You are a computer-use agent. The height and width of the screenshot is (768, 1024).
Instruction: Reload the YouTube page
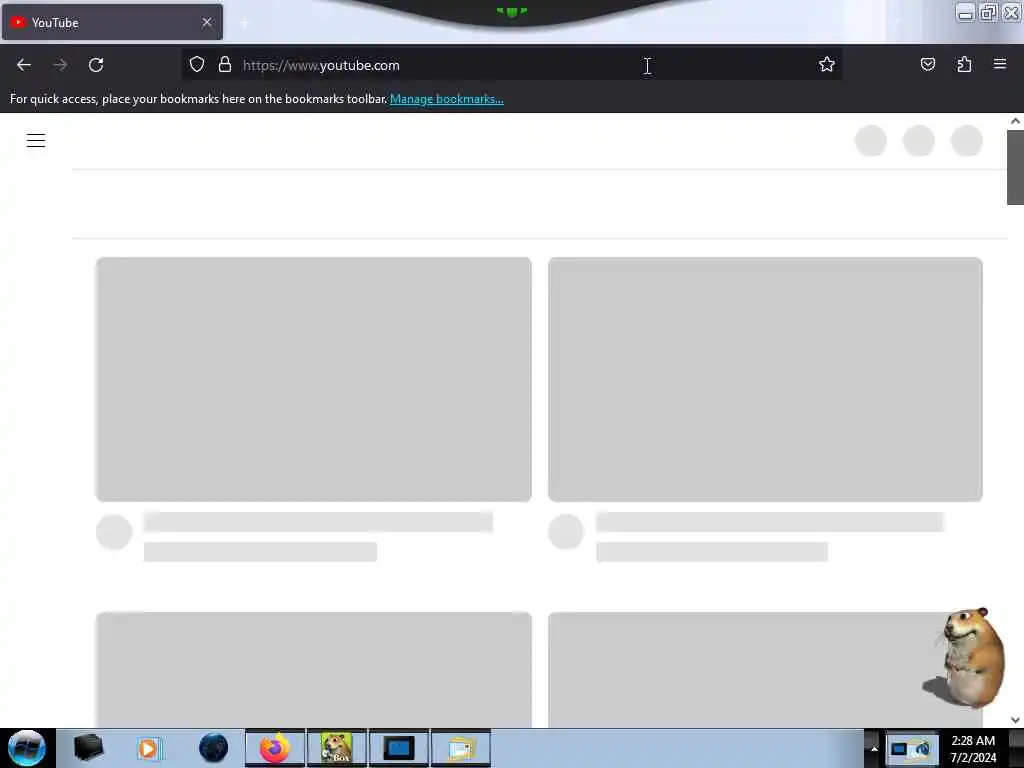click(x=96, y=65)
